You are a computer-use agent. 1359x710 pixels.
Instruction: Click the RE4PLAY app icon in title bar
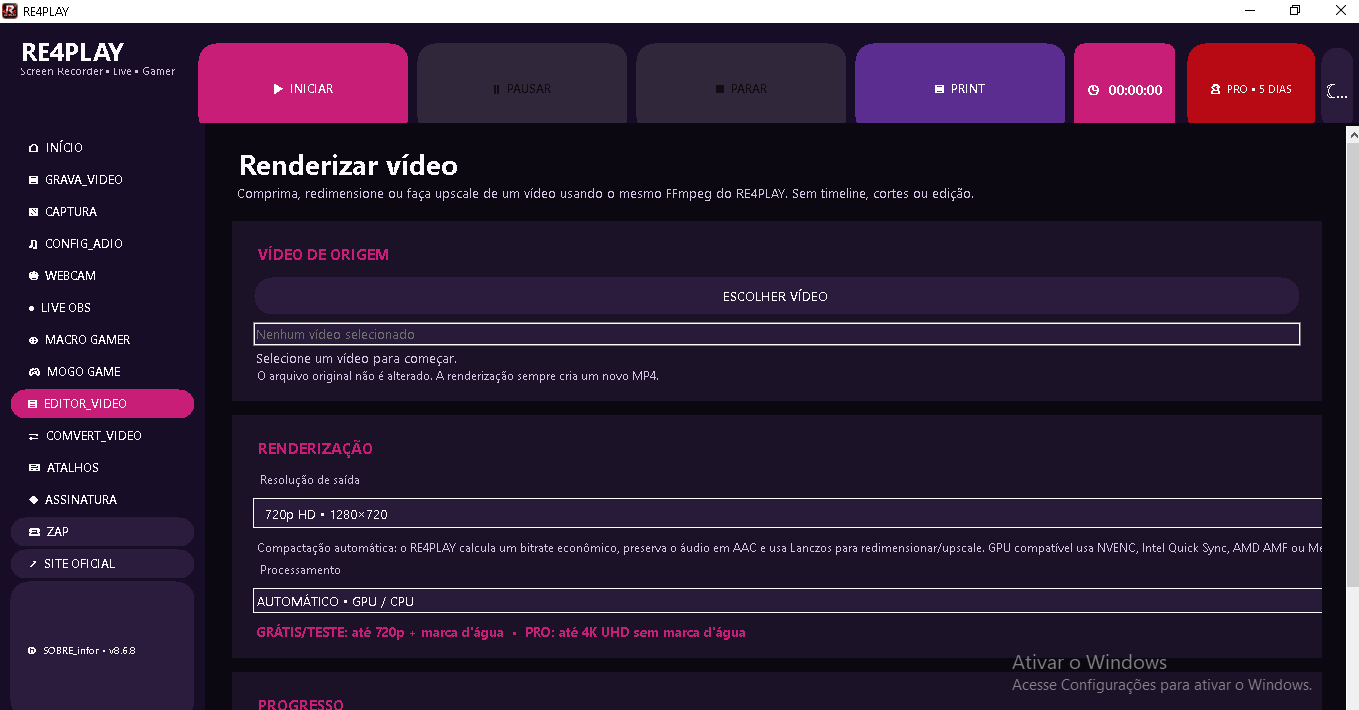coord(10,11)
